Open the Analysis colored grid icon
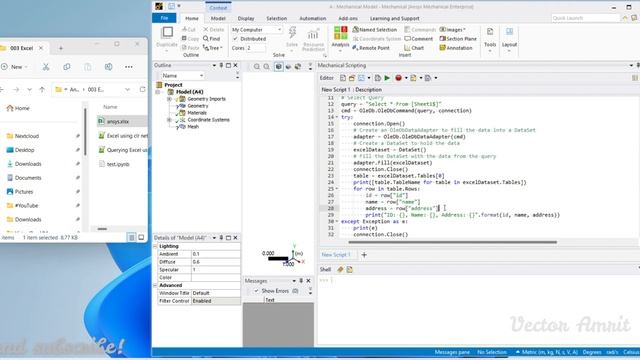640x360 pixels. [x=340, y=33]
